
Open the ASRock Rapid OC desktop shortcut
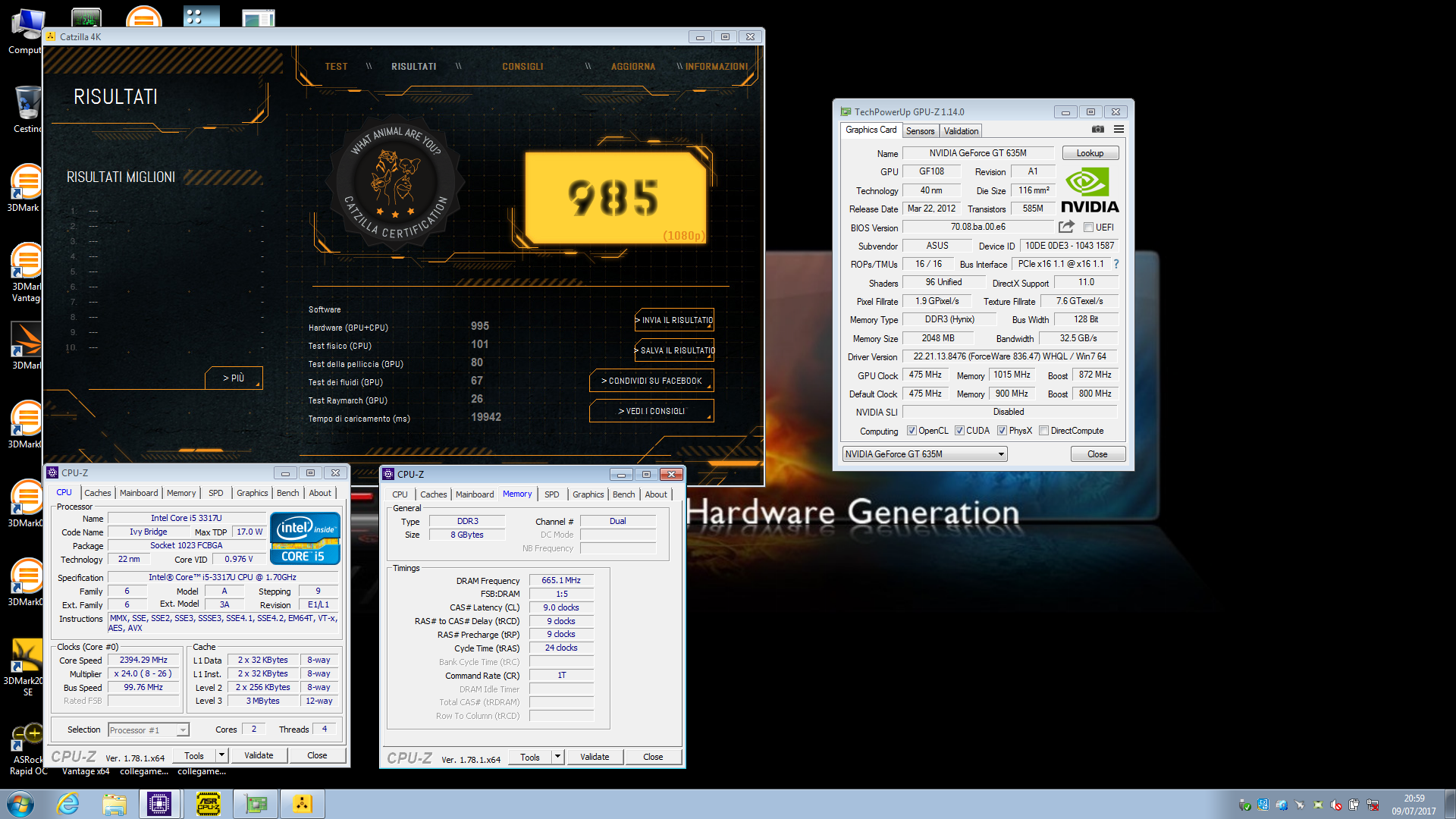[27, 749]
